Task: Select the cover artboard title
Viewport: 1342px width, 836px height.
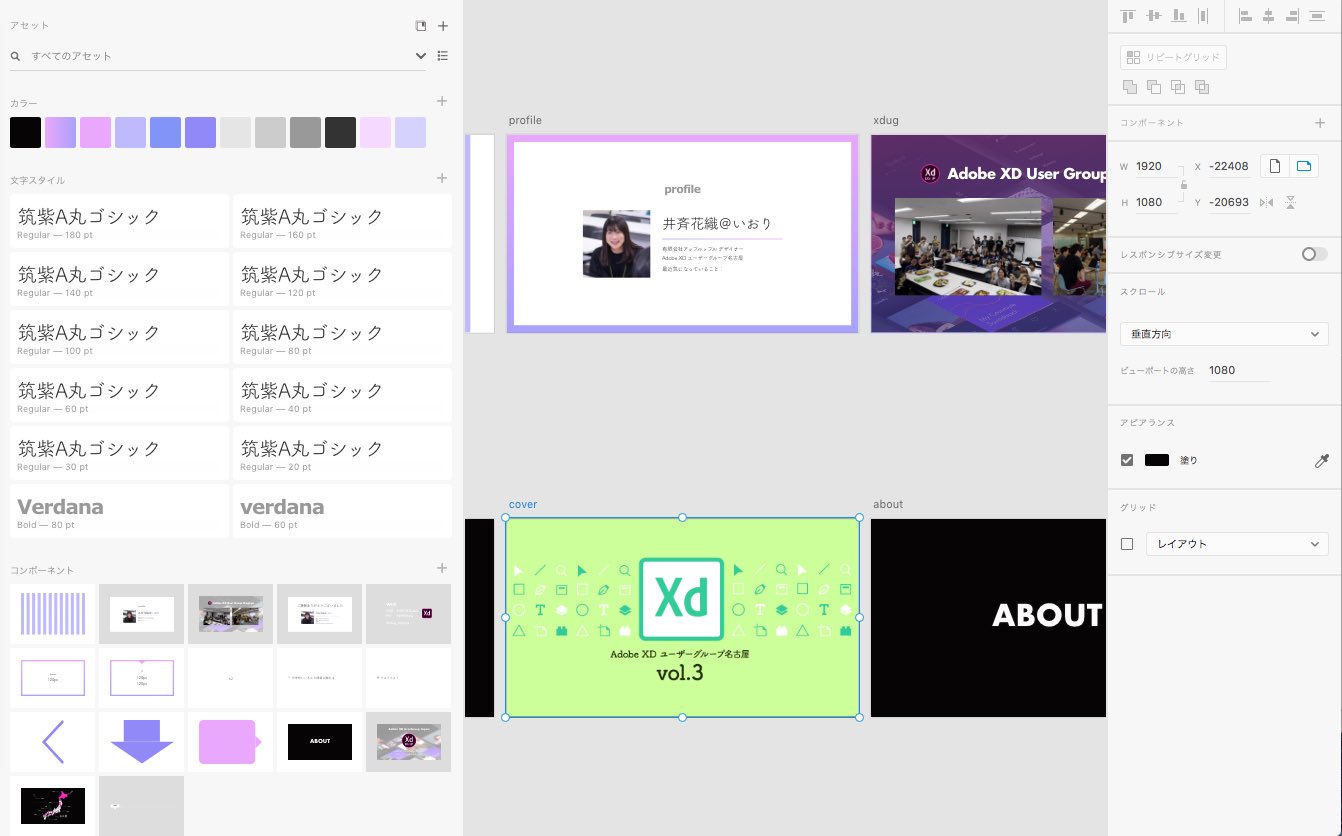Action: click(x=523, y=505)
